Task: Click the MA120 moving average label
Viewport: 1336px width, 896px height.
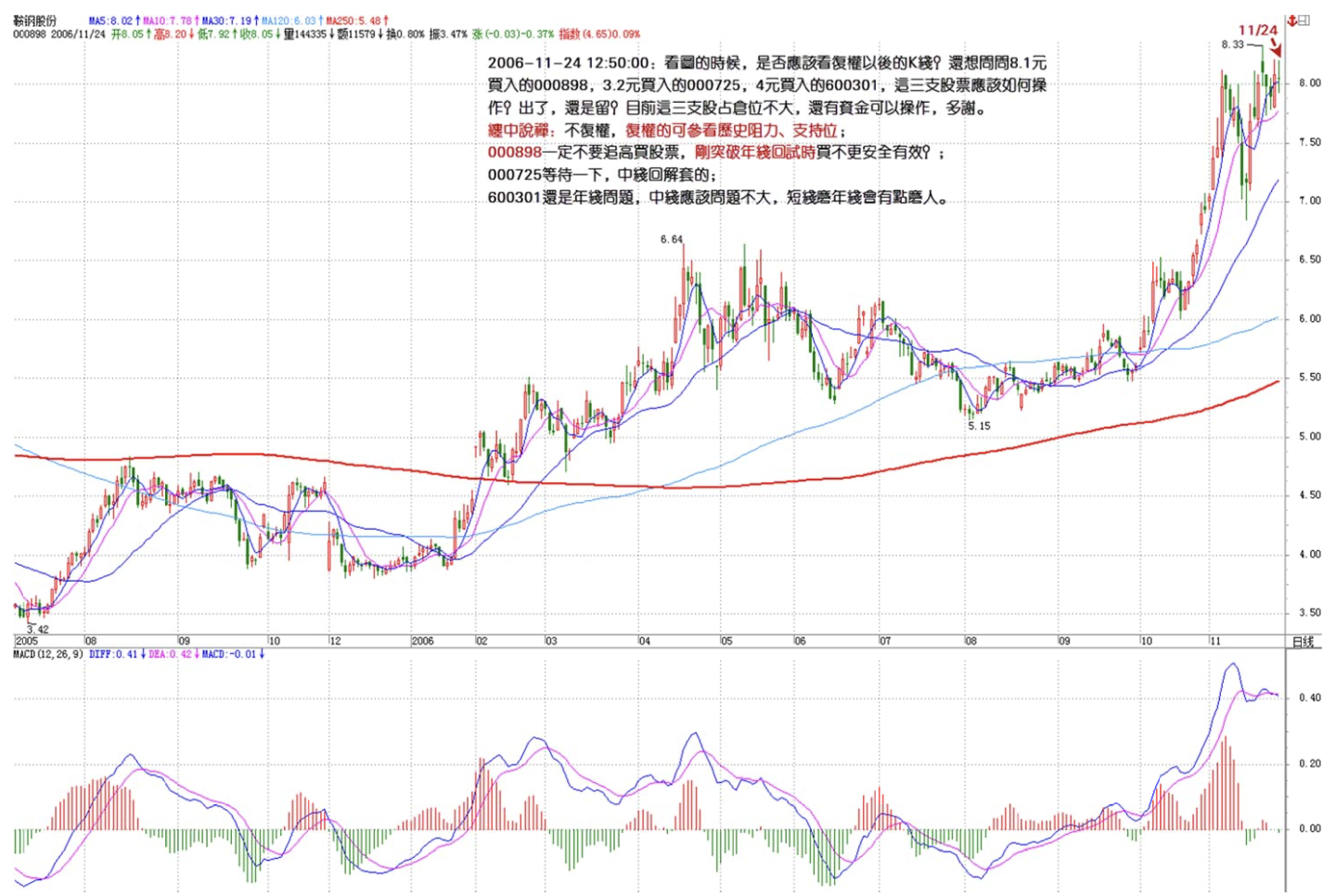Action: (291, 20)
